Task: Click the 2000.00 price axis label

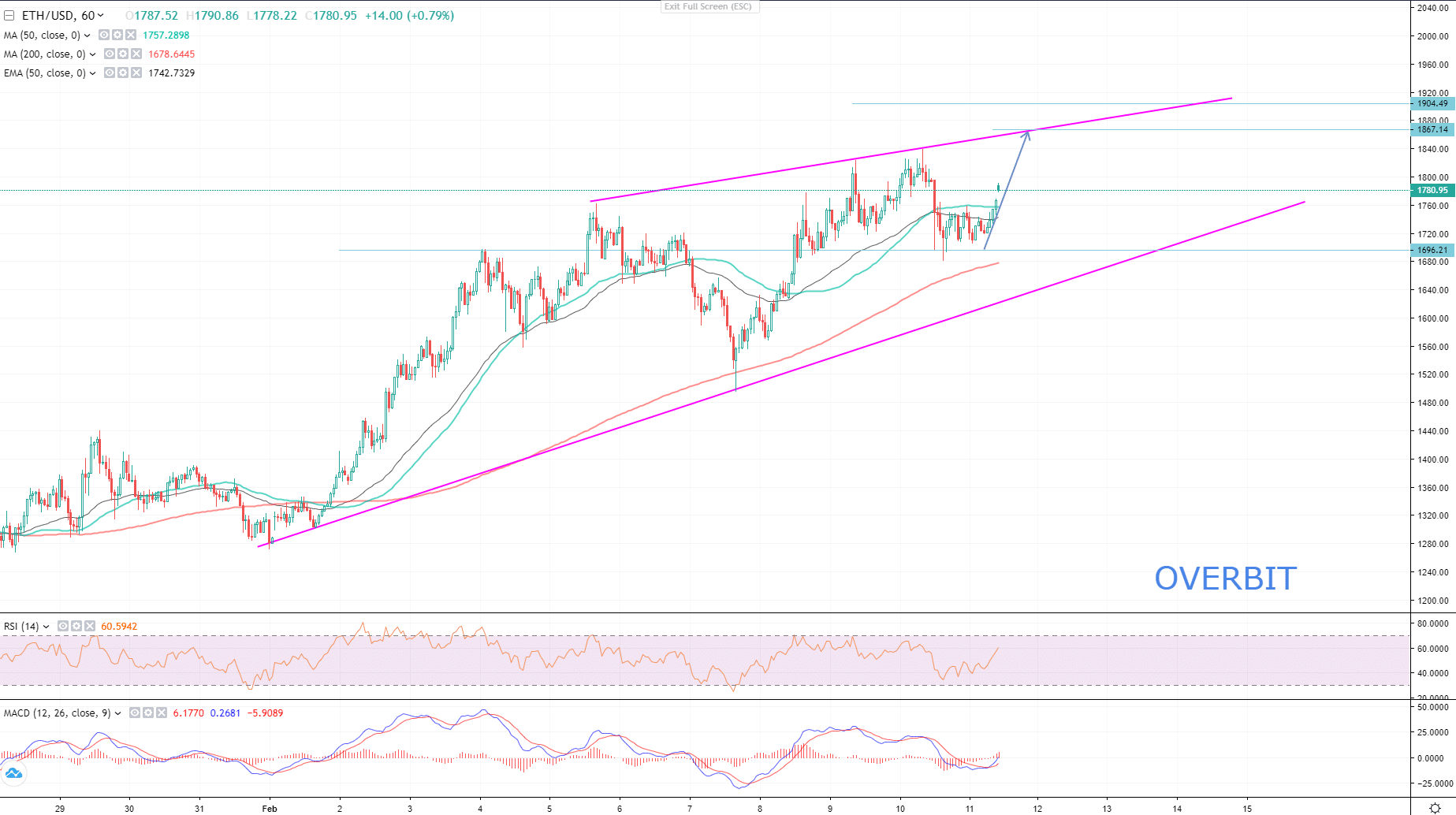Action: click(x=1432, y=36)
